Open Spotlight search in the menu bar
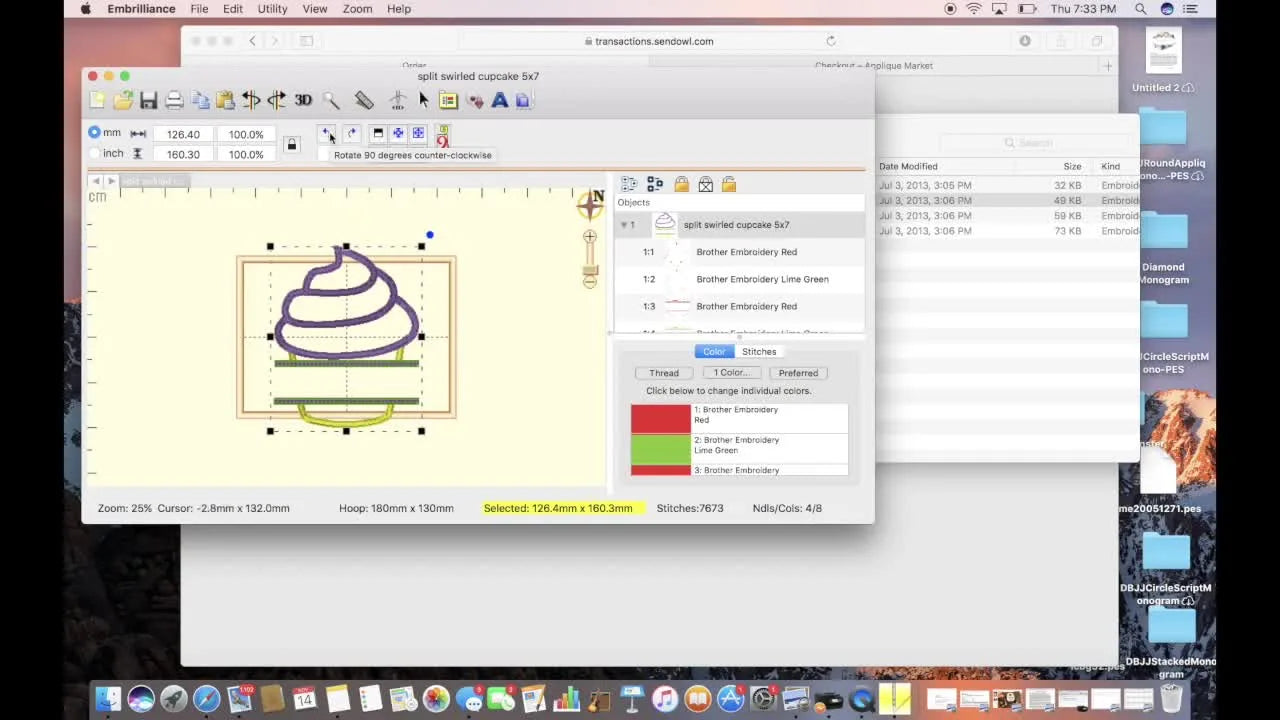 point(1141,9)
